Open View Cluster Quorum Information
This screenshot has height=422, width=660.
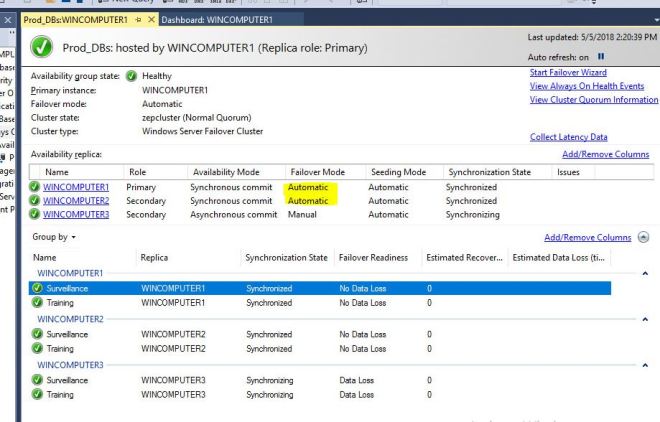(x=593, y=100)
